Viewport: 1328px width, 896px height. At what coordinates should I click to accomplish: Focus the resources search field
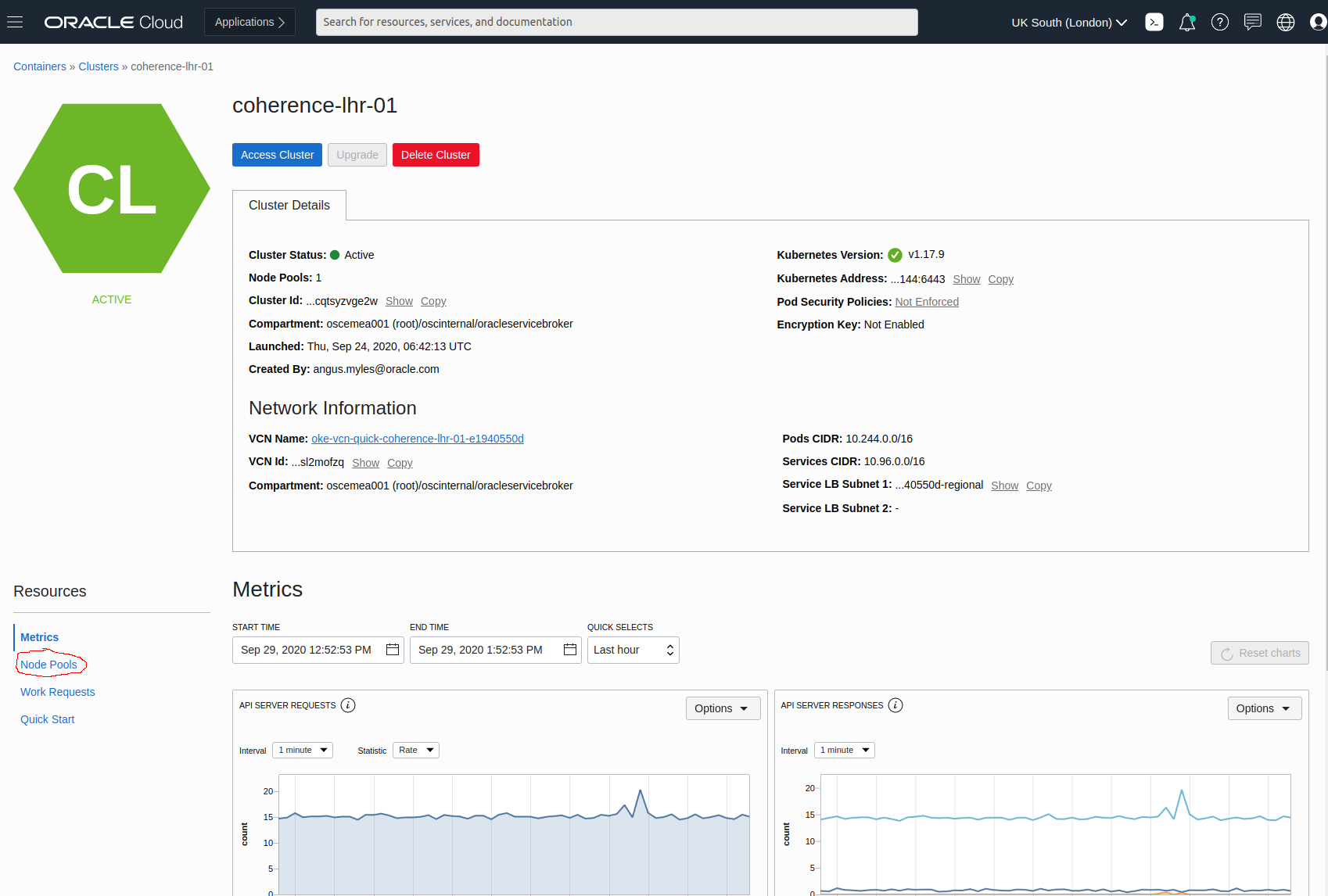617,22
